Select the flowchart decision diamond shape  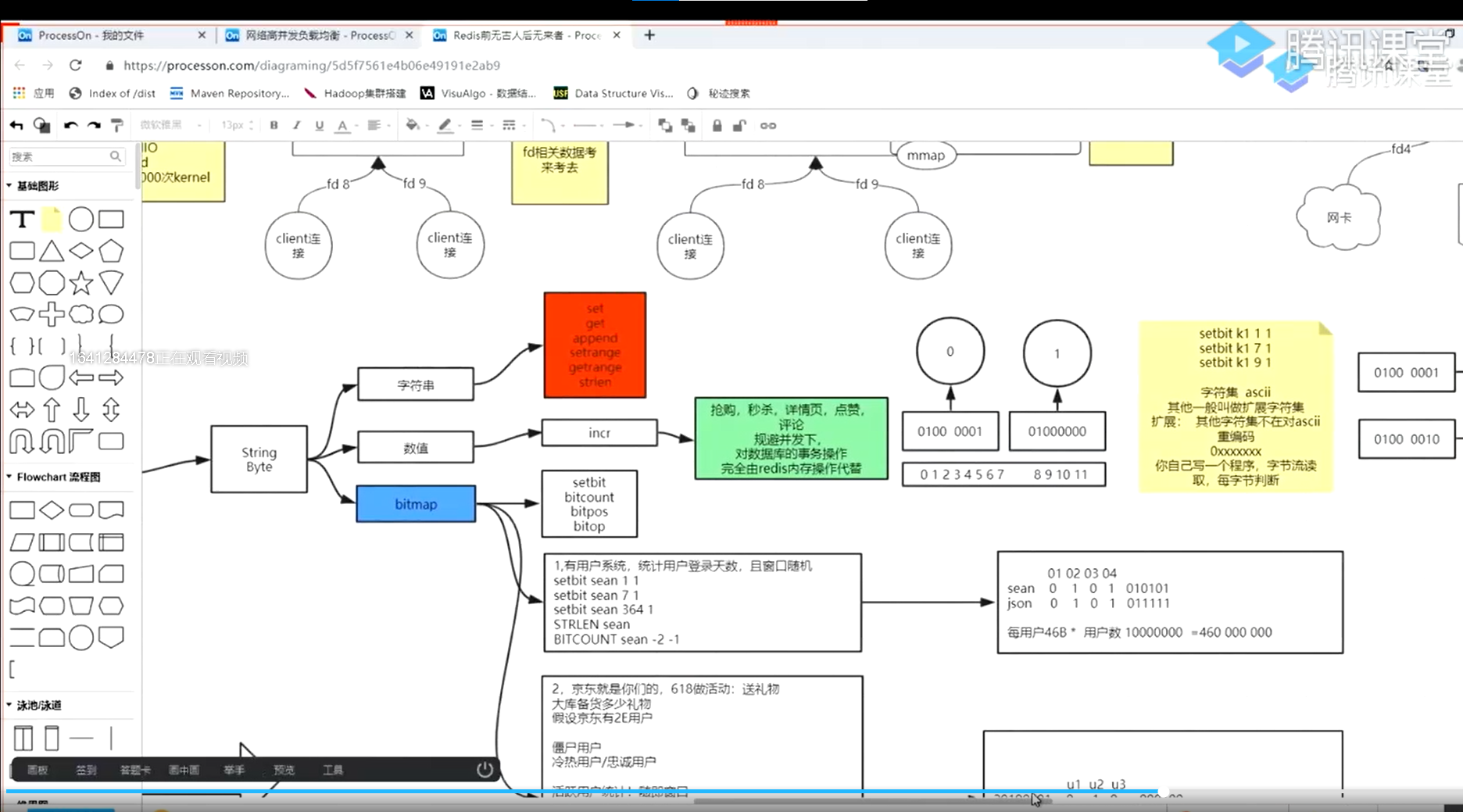pos(52,510)
